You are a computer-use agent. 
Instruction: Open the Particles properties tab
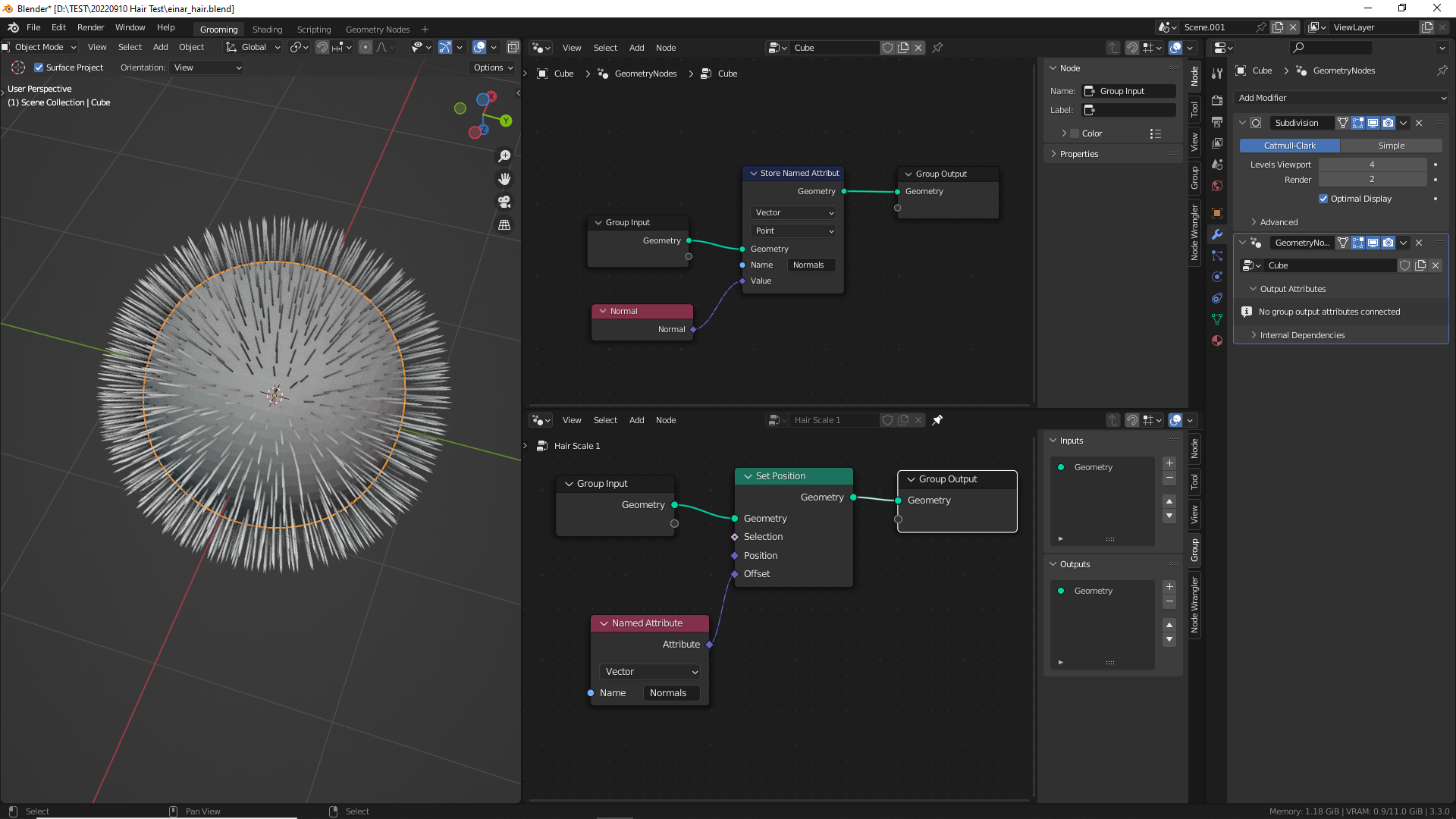(1217, 256)
